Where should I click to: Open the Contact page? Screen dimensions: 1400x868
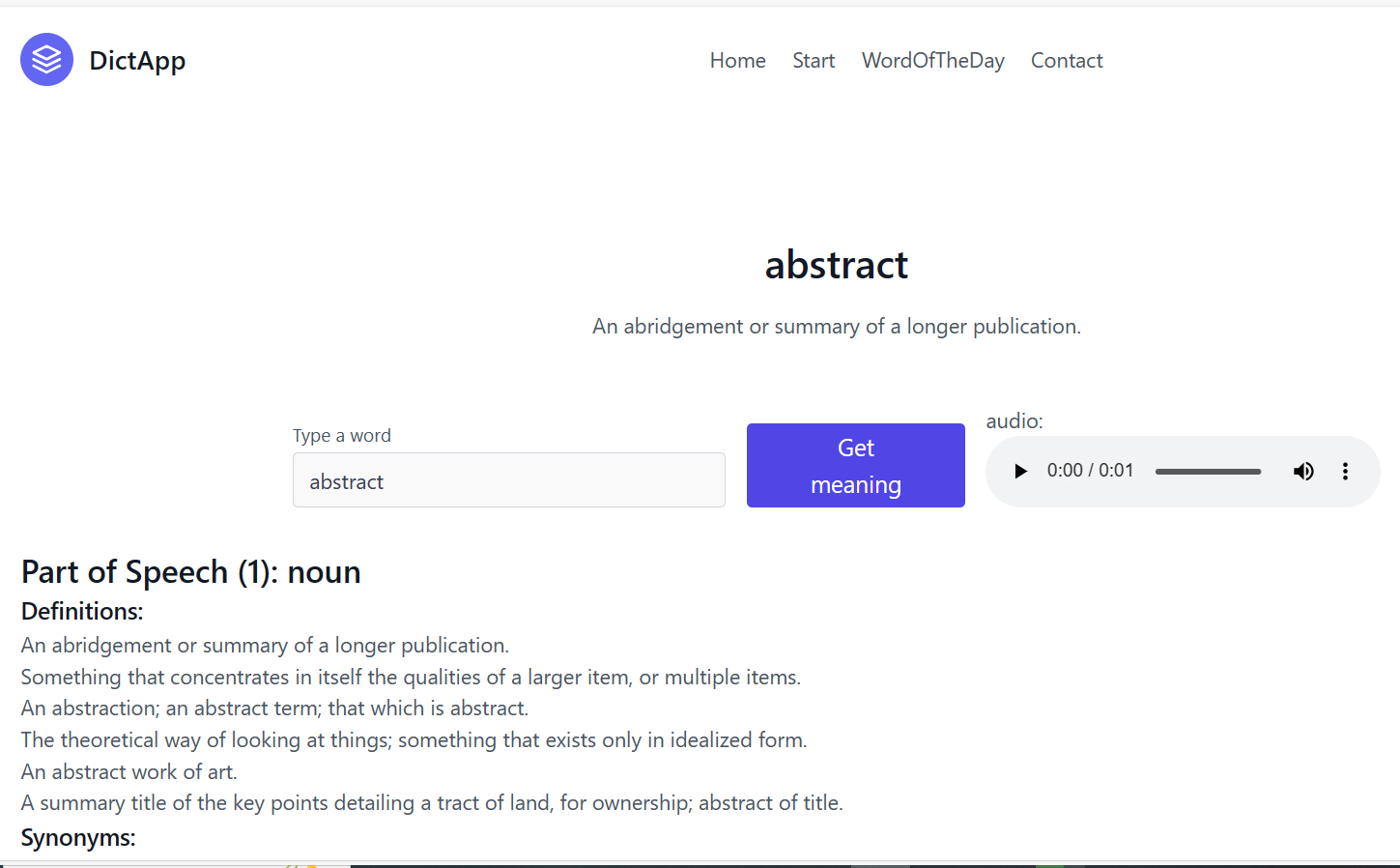coord(1067,61)
